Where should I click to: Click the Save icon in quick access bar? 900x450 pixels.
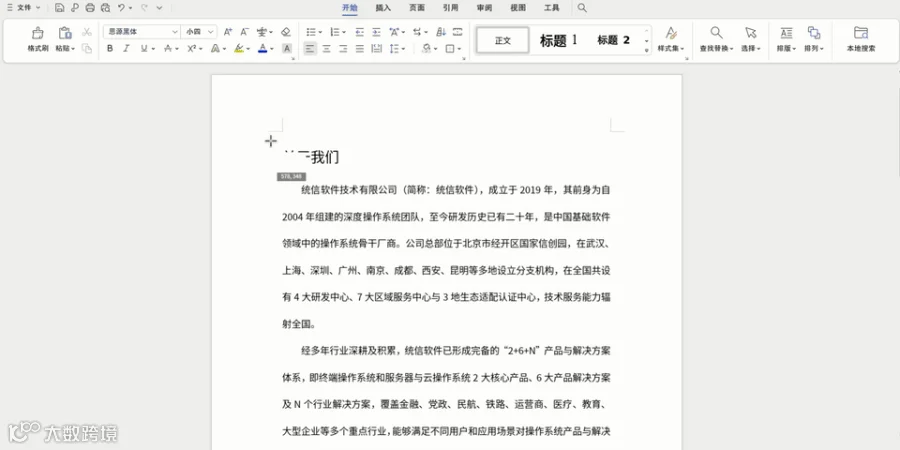(x=60, y=8)
